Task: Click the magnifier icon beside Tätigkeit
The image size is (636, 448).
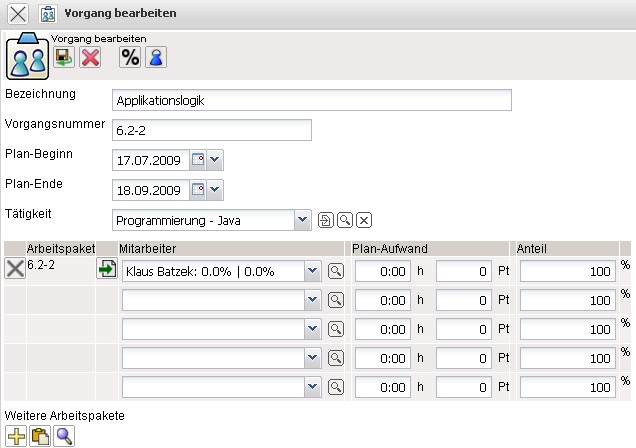Action: (345, 220)
